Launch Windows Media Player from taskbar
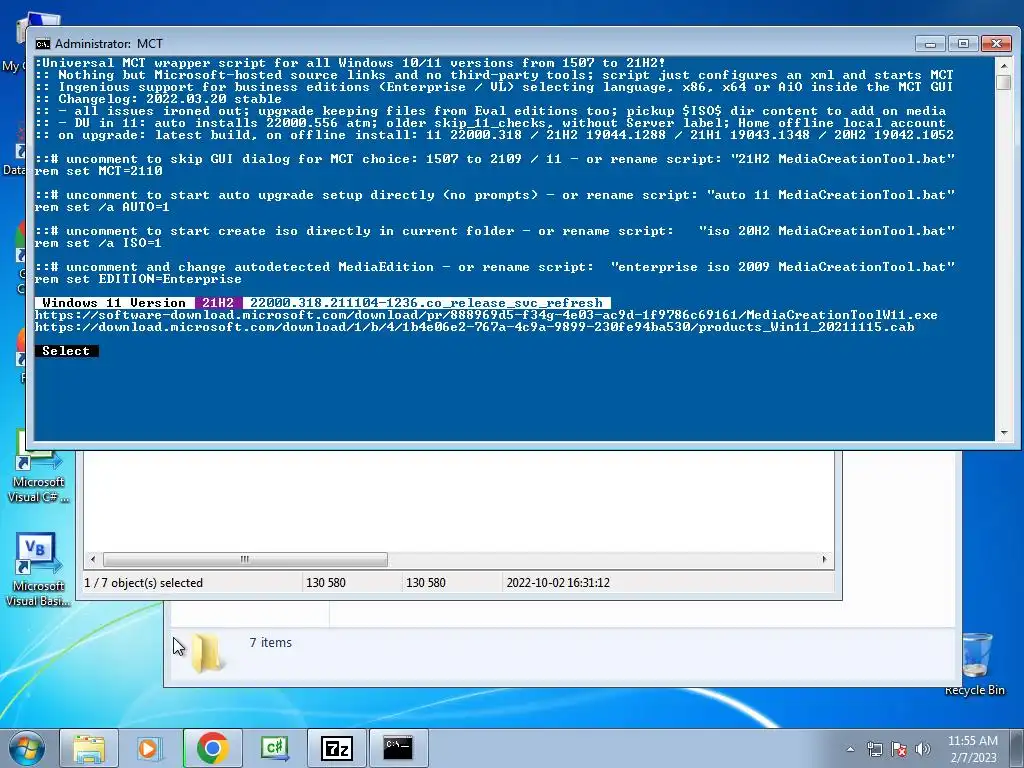 (x=150, y=748)
